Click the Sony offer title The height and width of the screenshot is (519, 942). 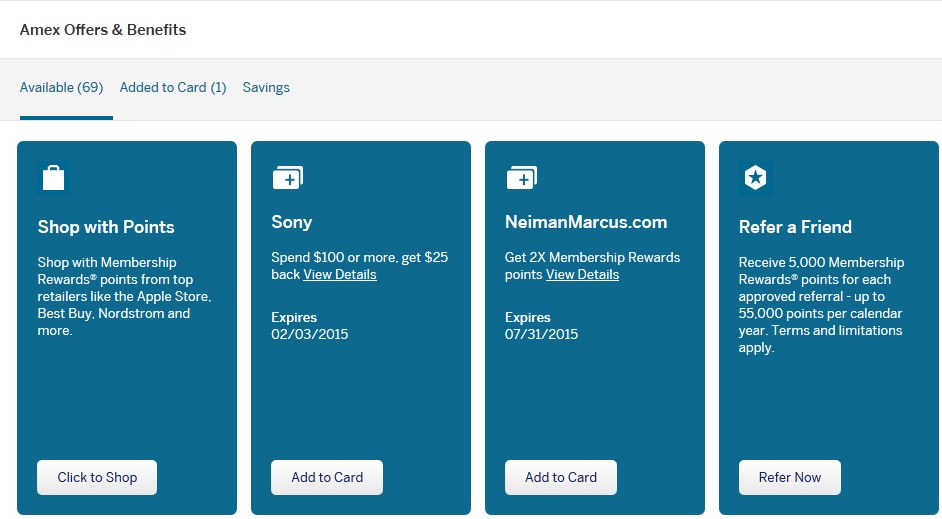coord(292,222)
